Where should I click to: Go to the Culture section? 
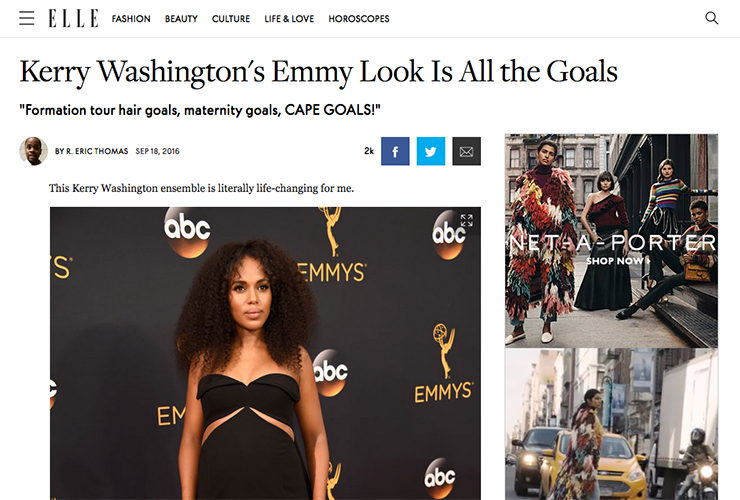231,19
